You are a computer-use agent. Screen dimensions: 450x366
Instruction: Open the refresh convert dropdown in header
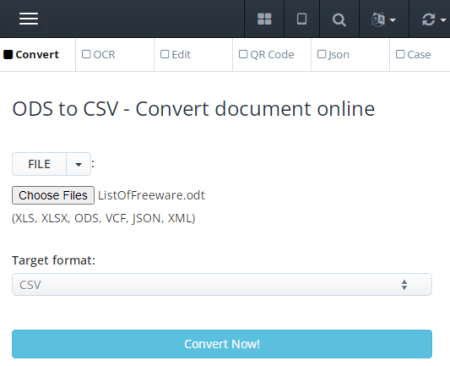pos(433,19)
